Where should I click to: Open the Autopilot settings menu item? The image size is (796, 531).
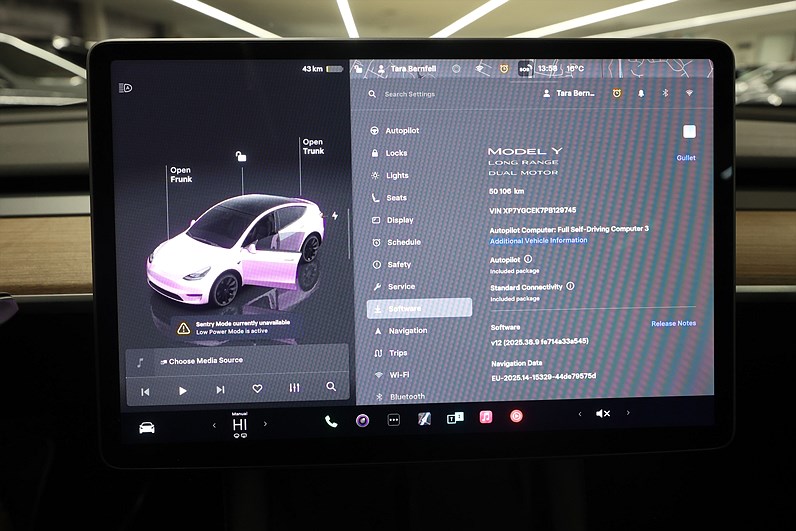pyautogui.click(x=402, y=131)
